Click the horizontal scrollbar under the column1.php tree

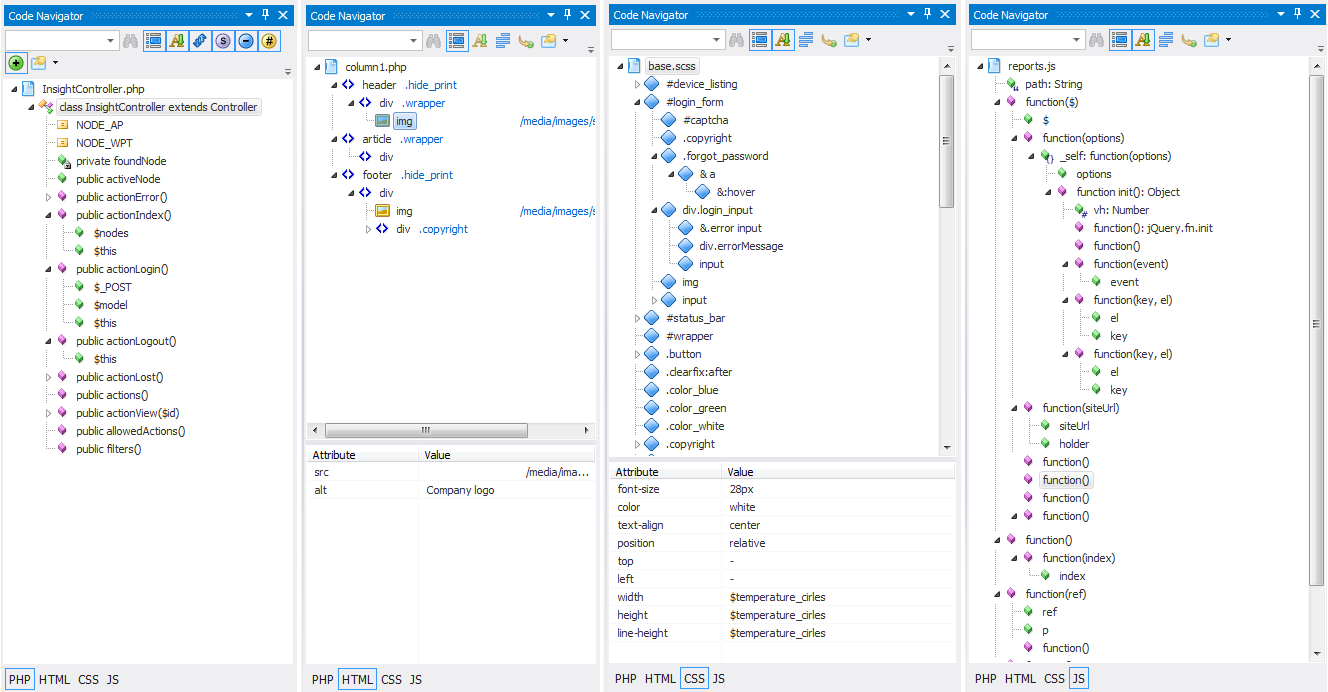(x=424, y=430)
